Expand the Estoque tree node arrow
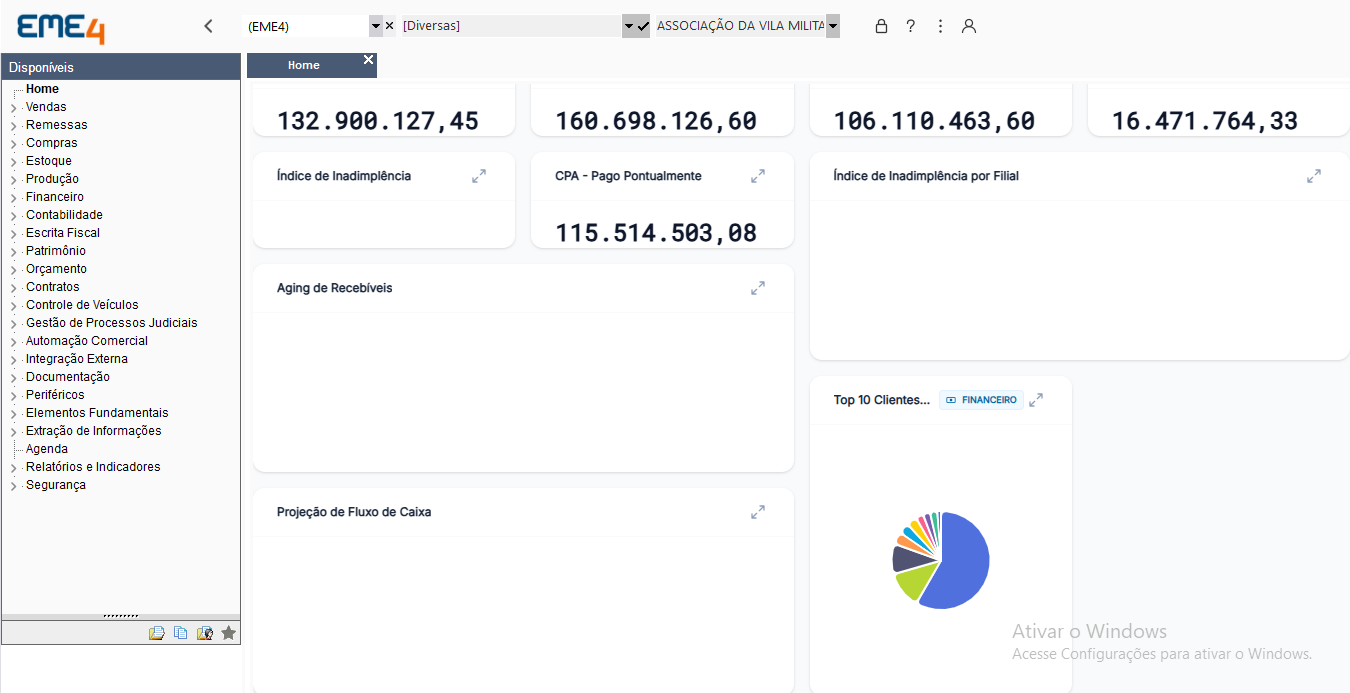The width and height of the screenshot is (1350, 693). coord(13,162)
